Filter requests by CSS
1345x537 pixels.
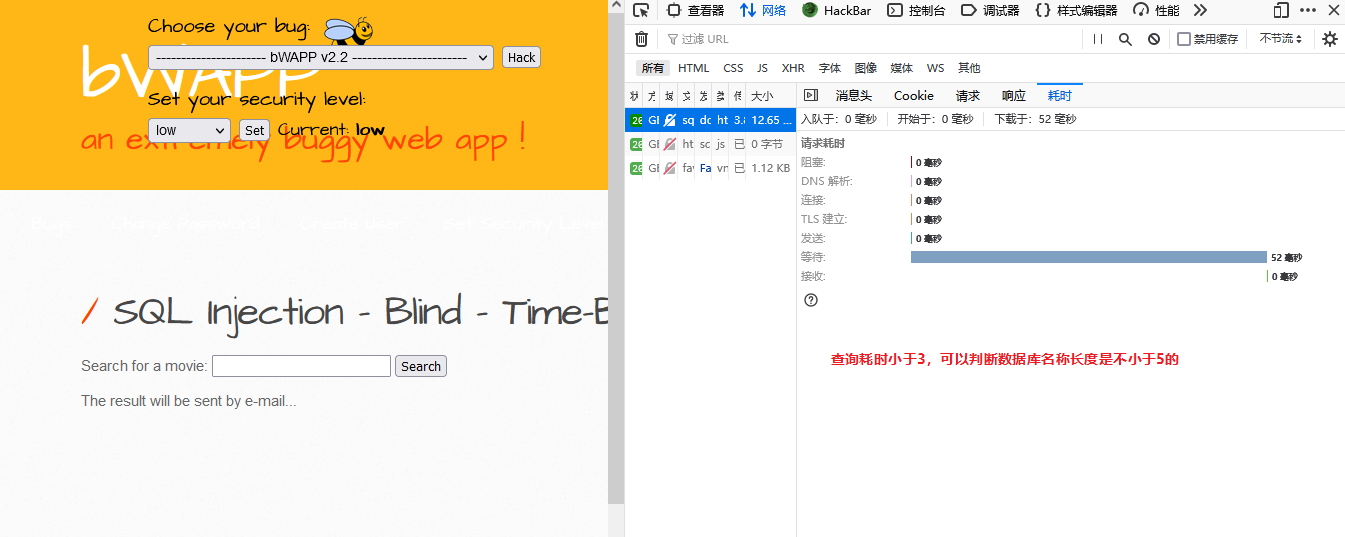coord(733,68)
